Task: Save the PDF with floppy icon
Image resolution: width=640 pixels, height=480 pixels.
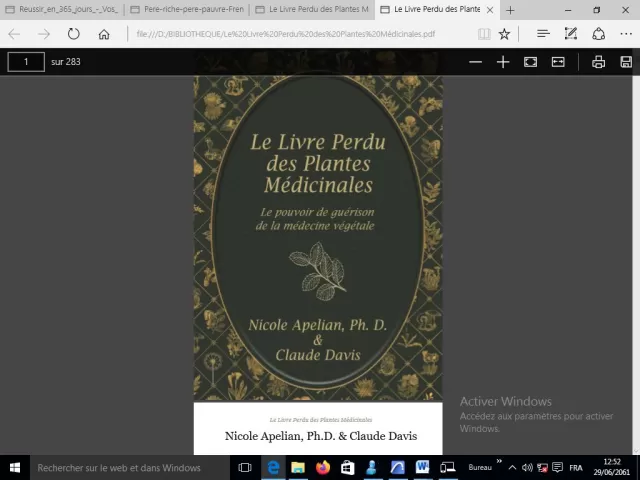Action: click(626, 62)
